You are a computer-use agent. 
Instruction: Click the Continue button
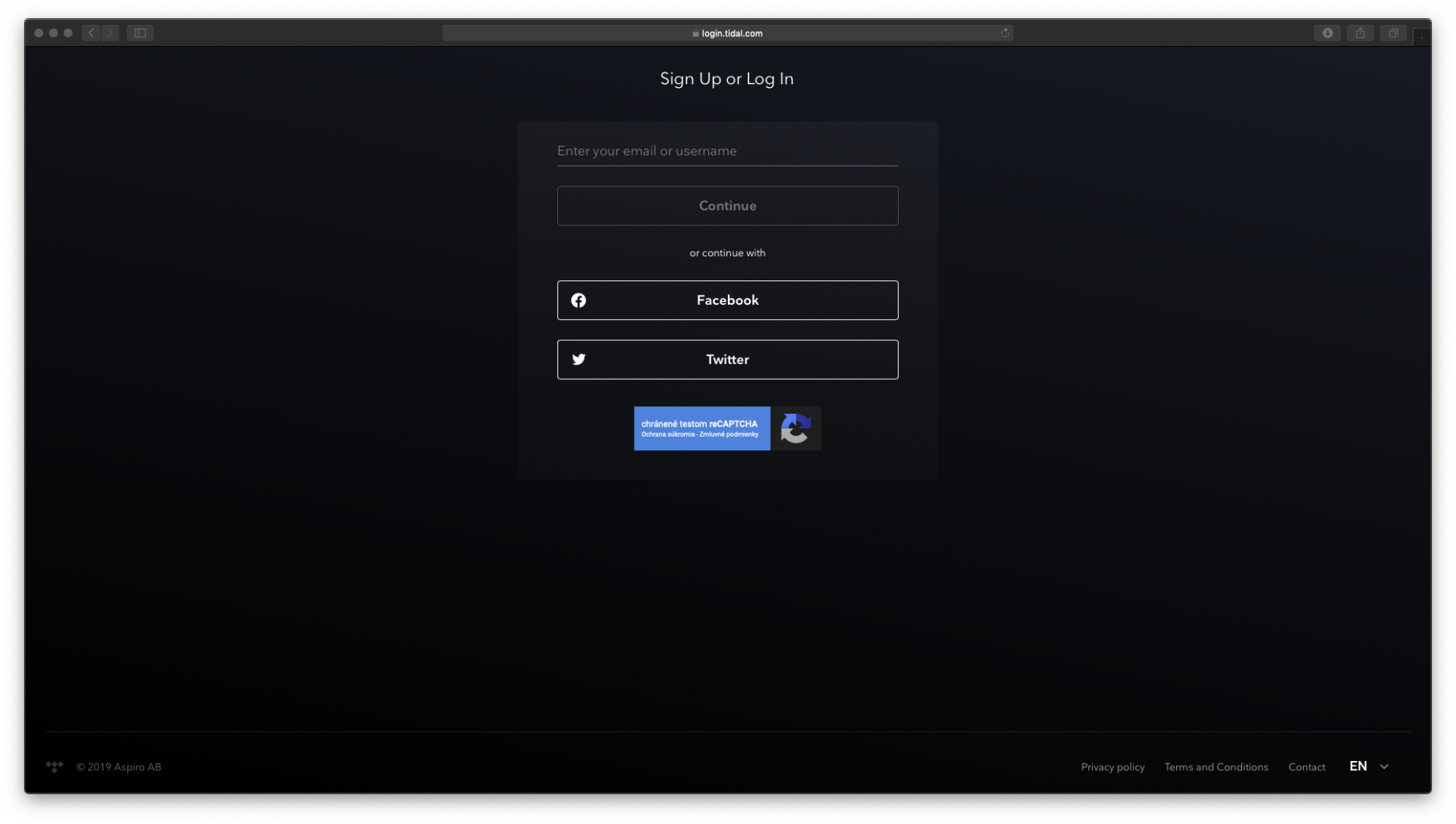point(727,205)
